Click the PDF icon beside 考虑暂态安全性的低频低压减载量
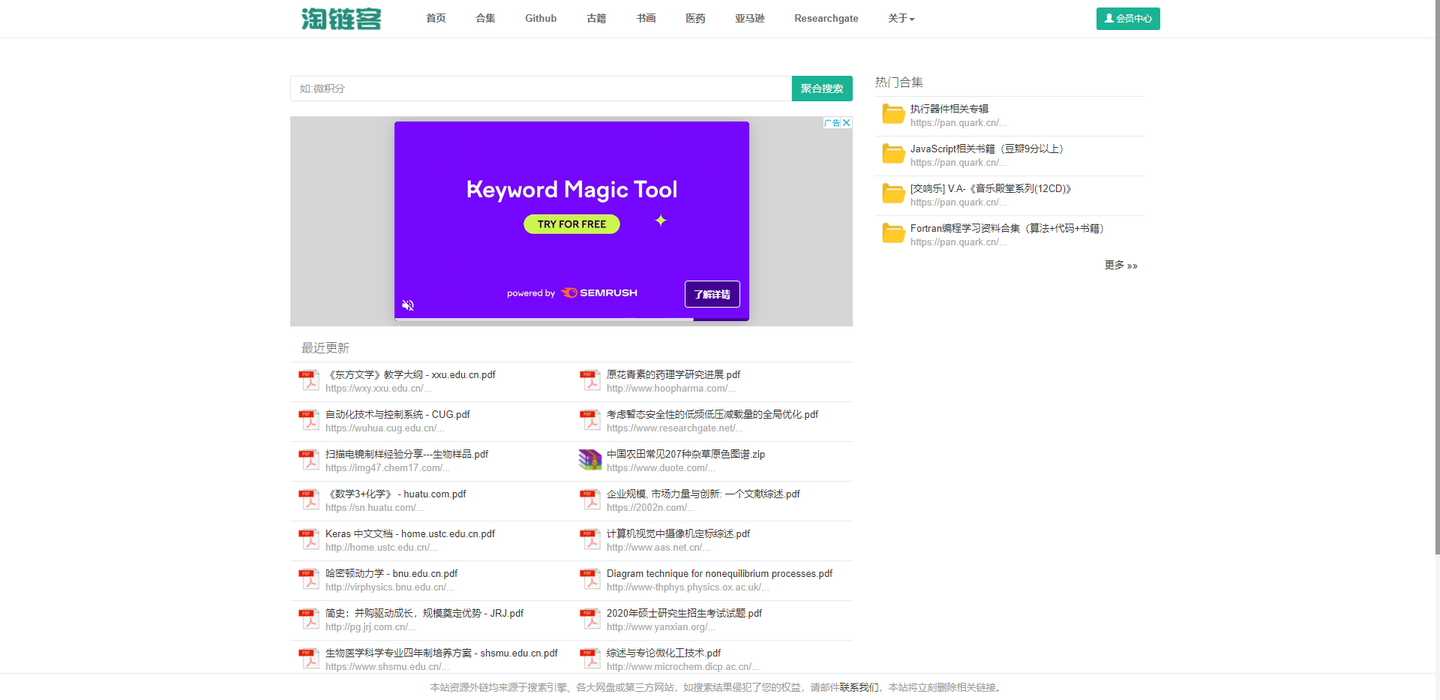Screen dimensions: 1440x700 click(590, 420)
